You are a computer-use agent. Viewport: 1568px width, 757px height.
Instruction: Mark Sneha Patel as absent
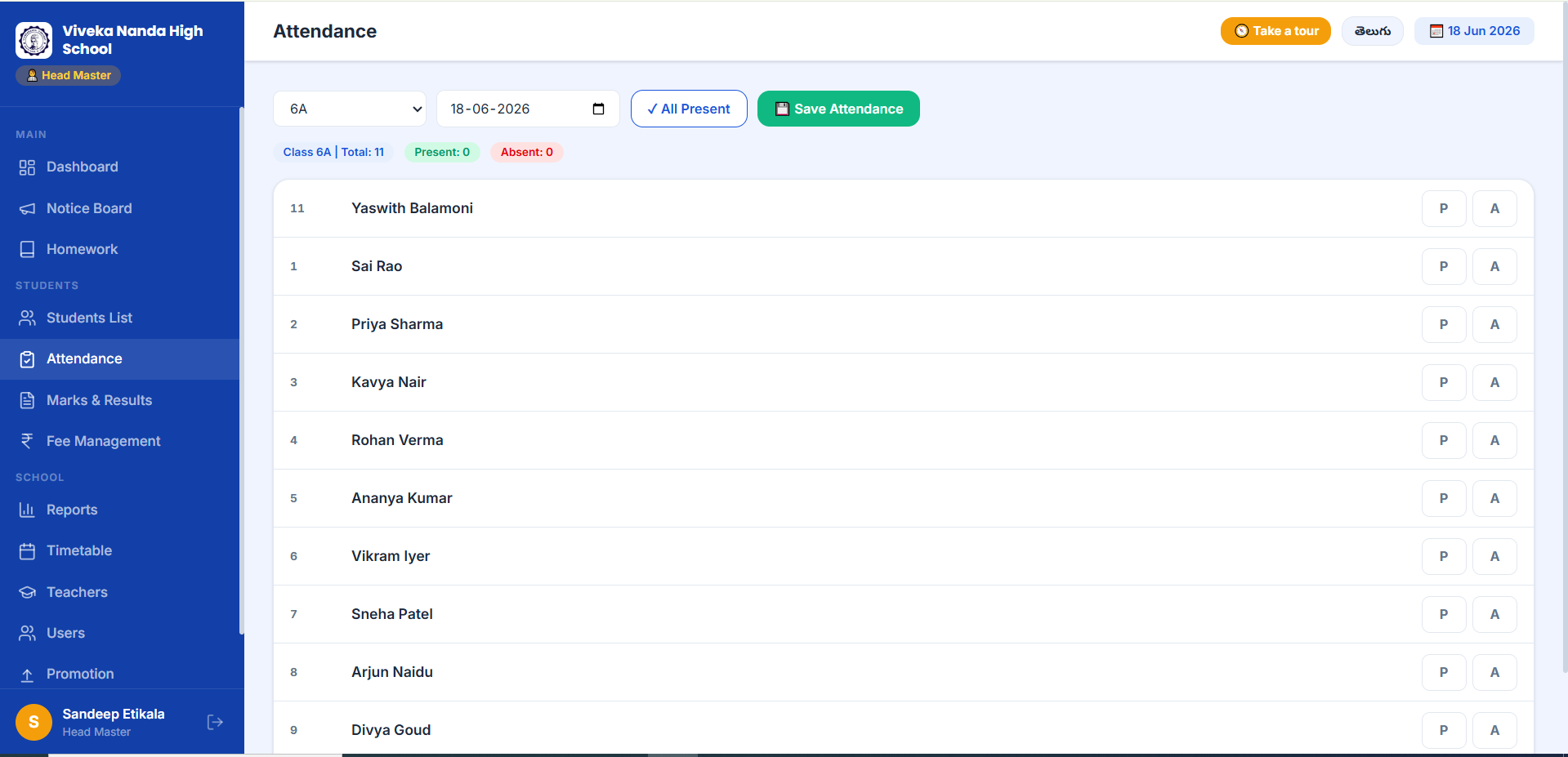click(x=1494, y=614)
